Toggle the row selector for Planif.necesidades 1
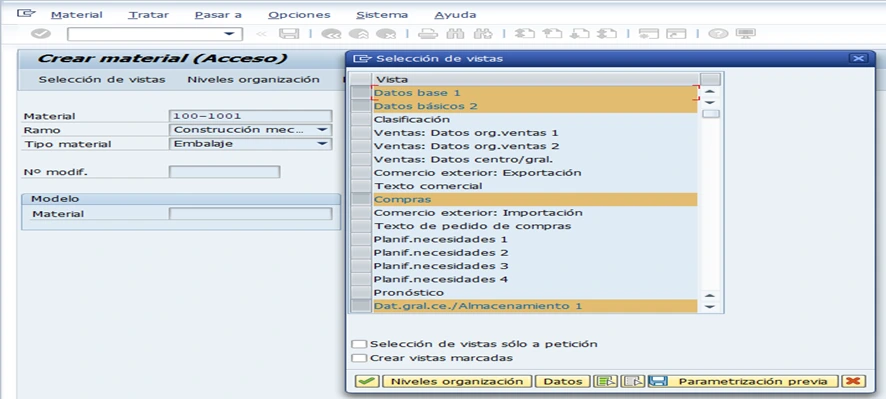886x399 pixels. 361,239
